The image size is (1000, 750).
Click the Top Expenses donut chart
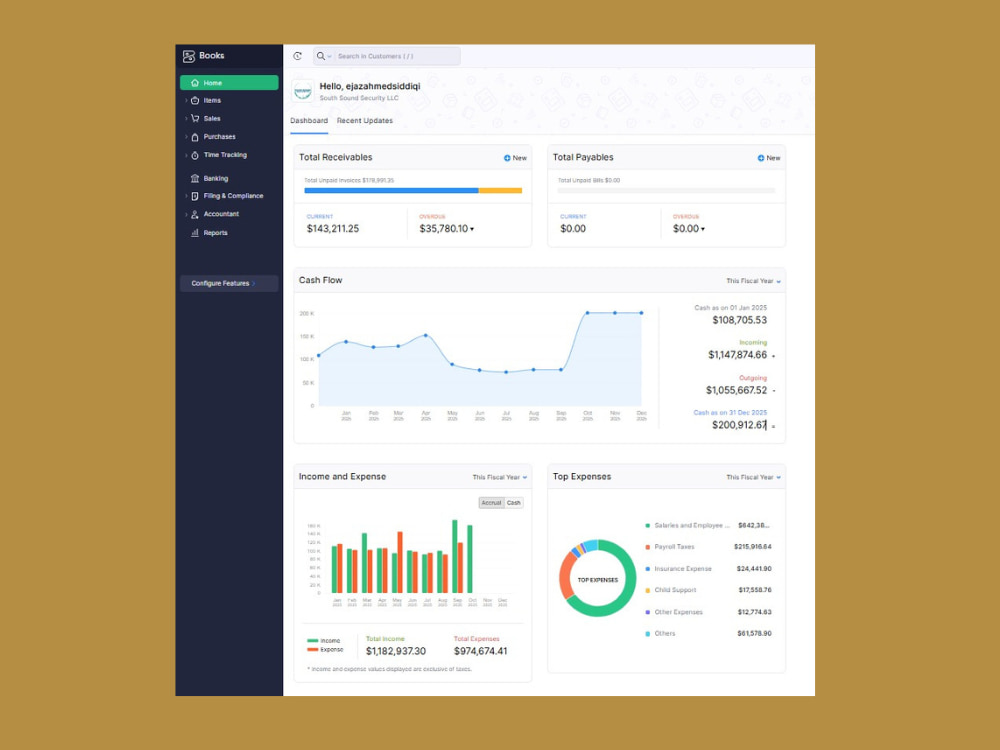(598, 578)
